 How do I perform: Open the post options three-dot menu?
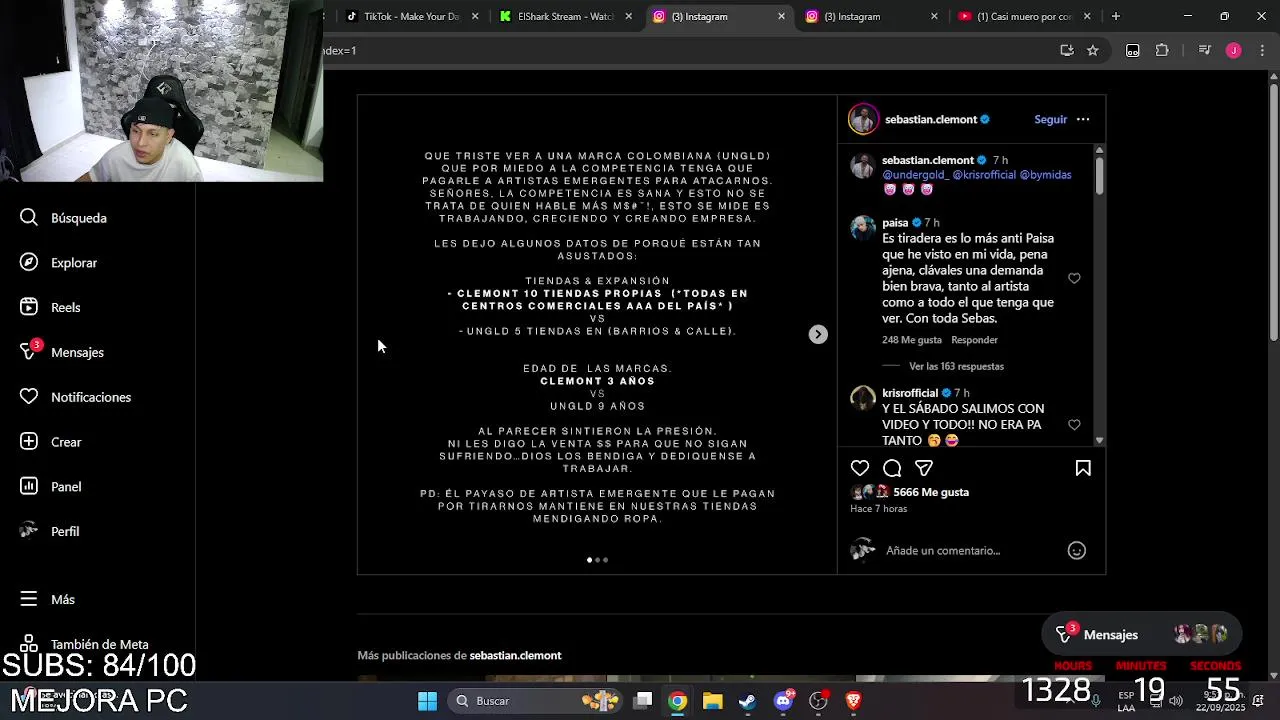1083,119
